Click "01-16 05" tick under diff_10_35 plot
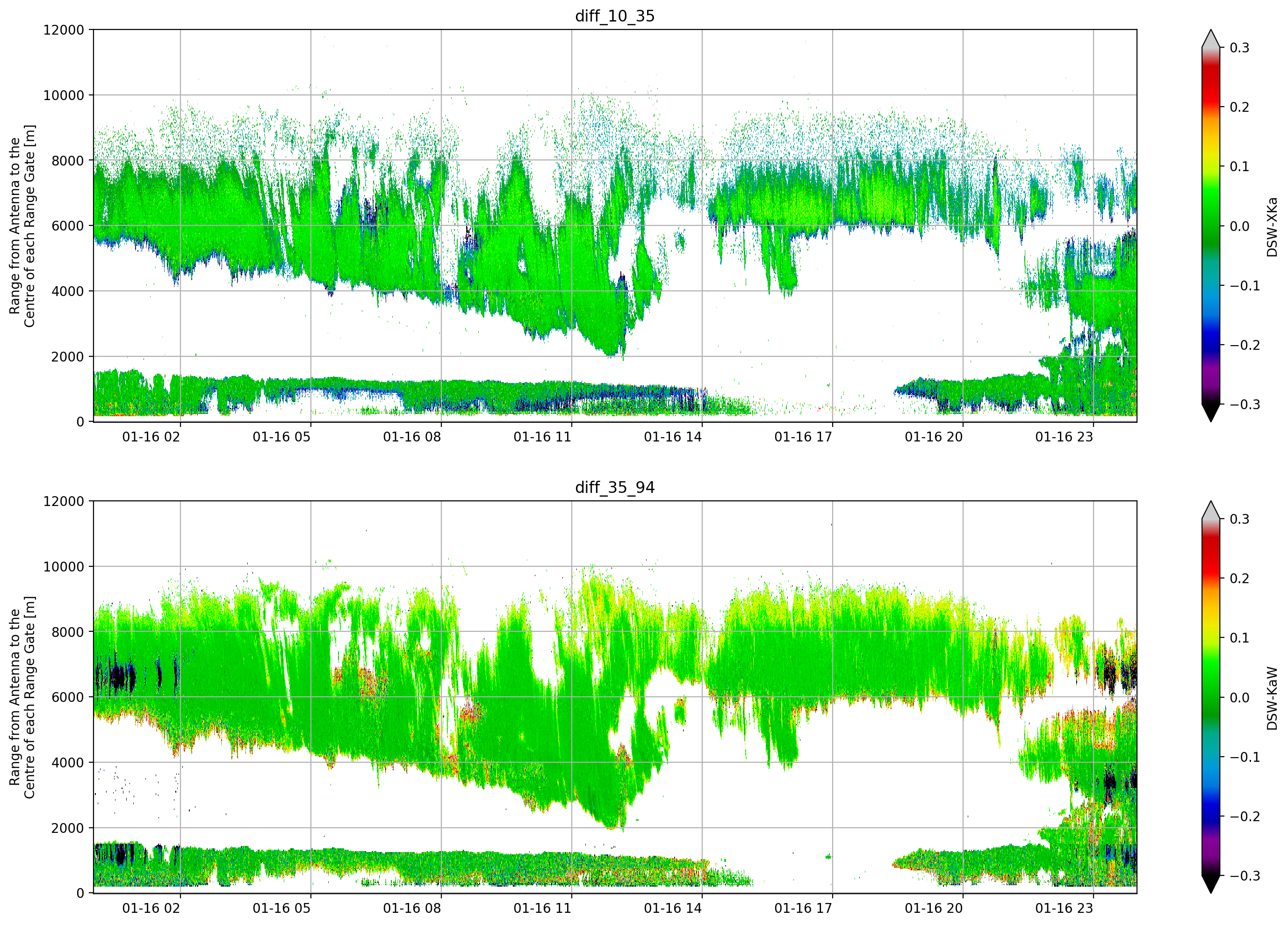The width and height of the screenshot is (1288, 925). pyautogui.click(x=282, y=437)
